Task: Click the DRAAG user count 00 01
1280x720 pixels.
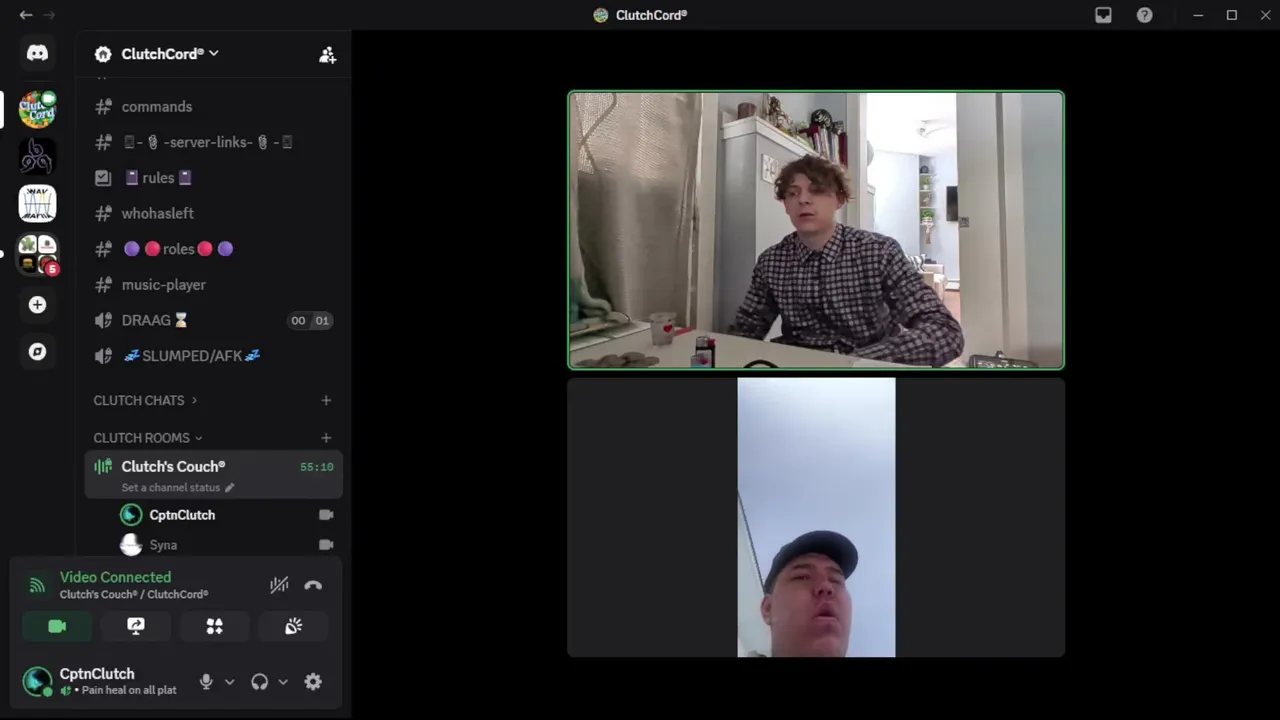Action: pos(309,320)
